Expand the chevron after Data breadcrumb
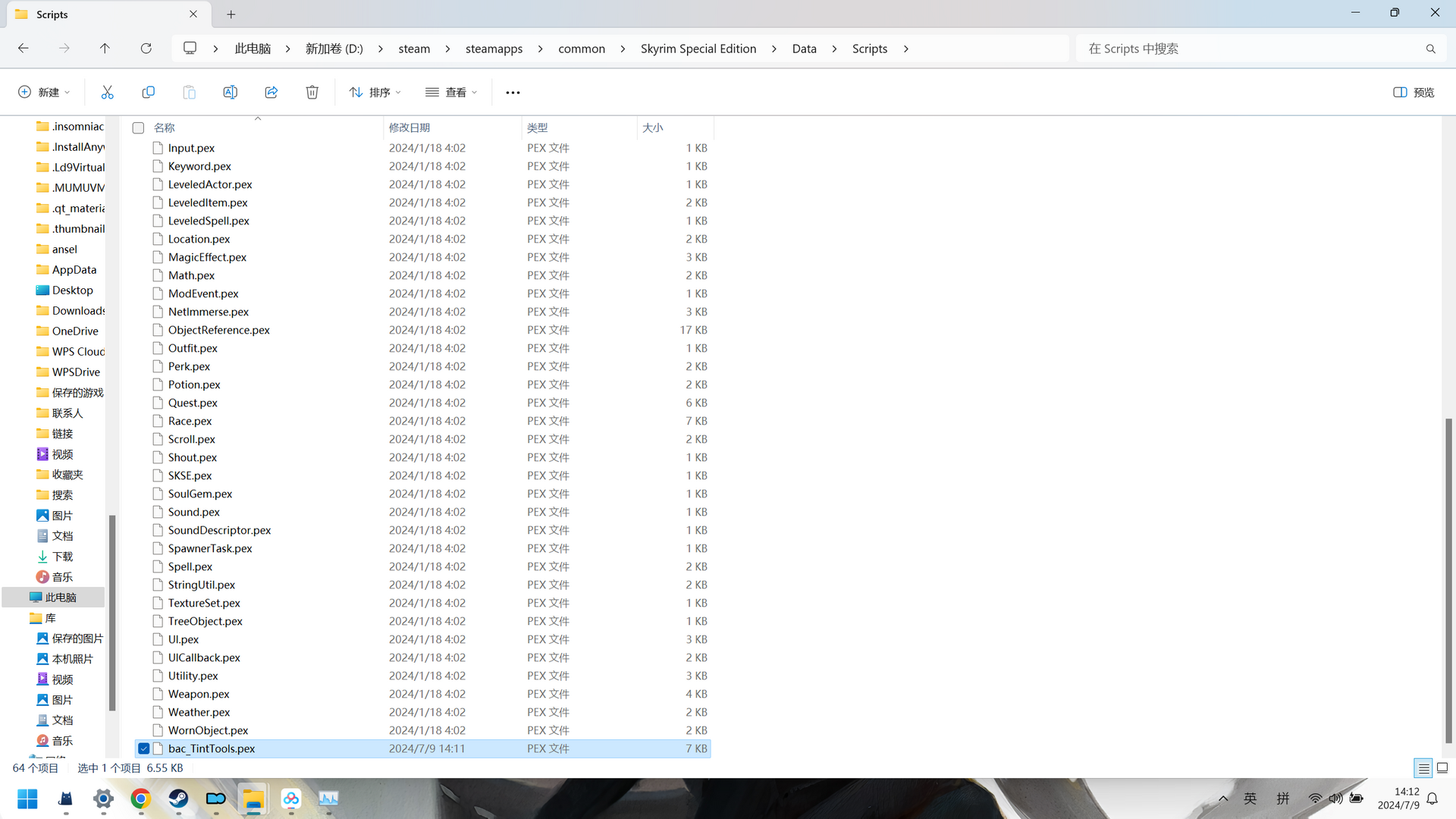The height and width of the screenshot is (819, 1456). pyautogui.click(x=834, y=49)
